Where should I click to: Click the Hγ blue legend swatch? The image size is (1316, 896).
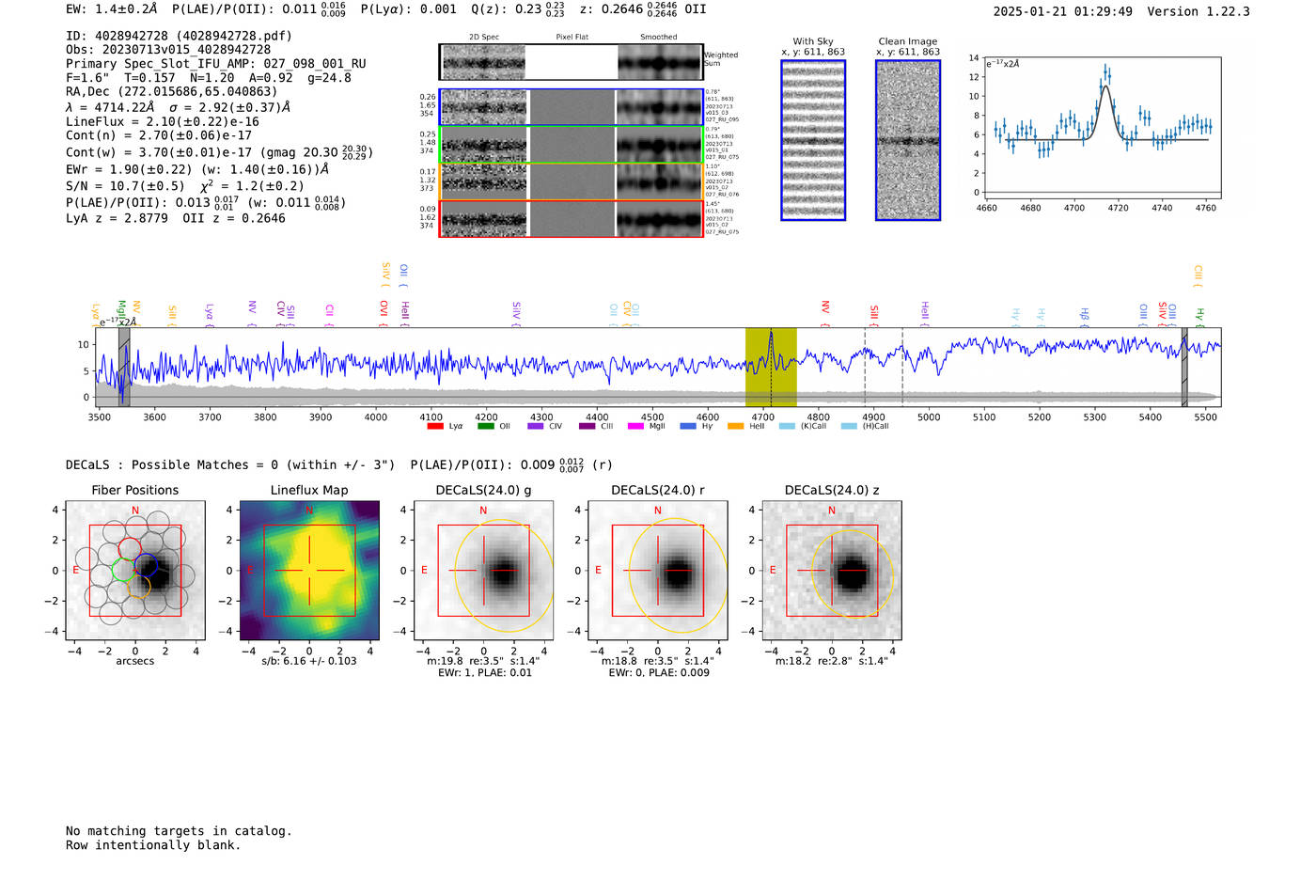click(x=688, y=426)
